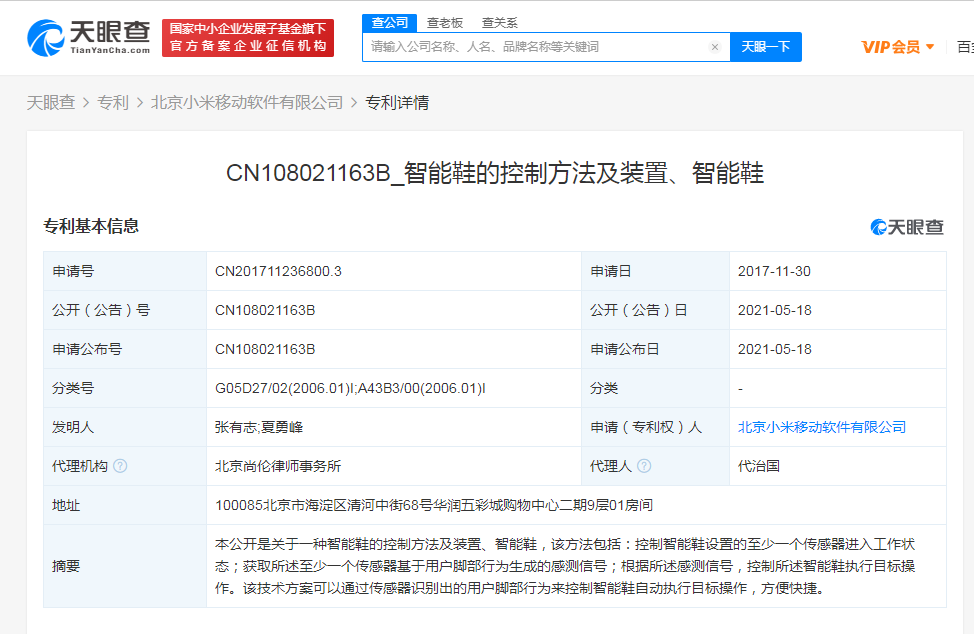Switch to the 查老板 tab

(x=445, y=23)
